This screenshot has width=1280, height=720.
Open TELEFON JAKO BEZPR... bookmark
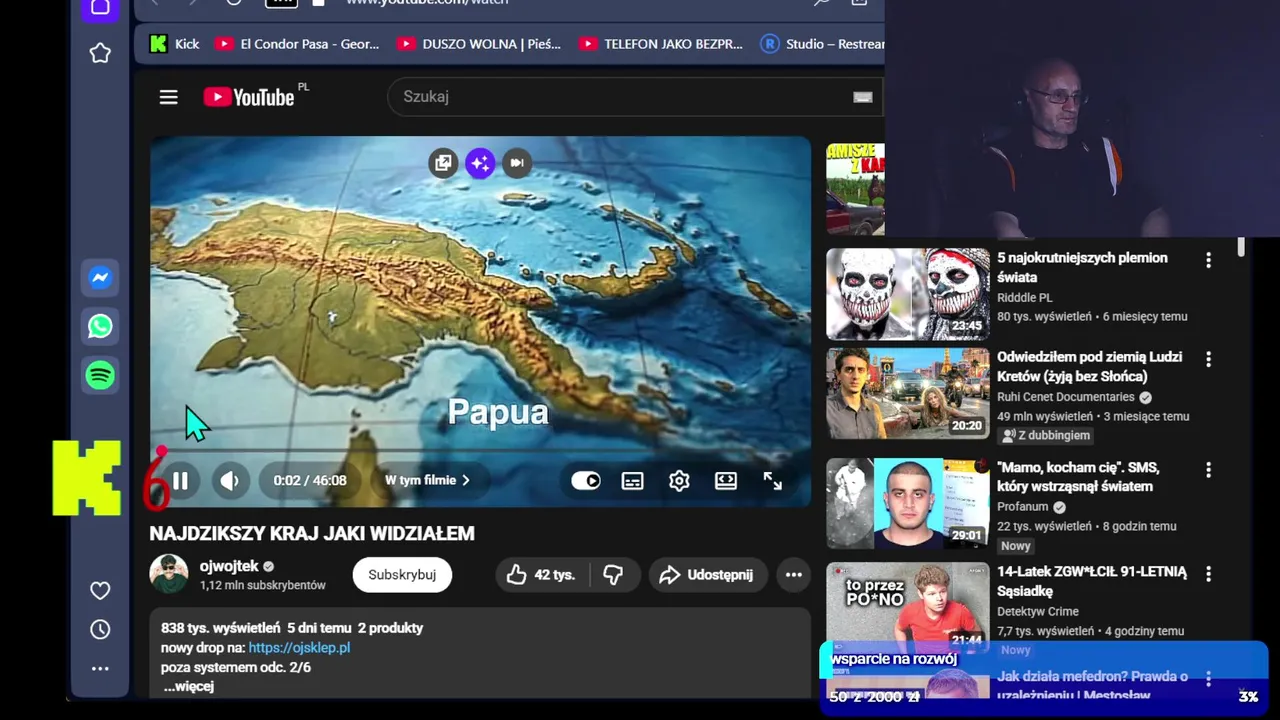tap(661, 44)
